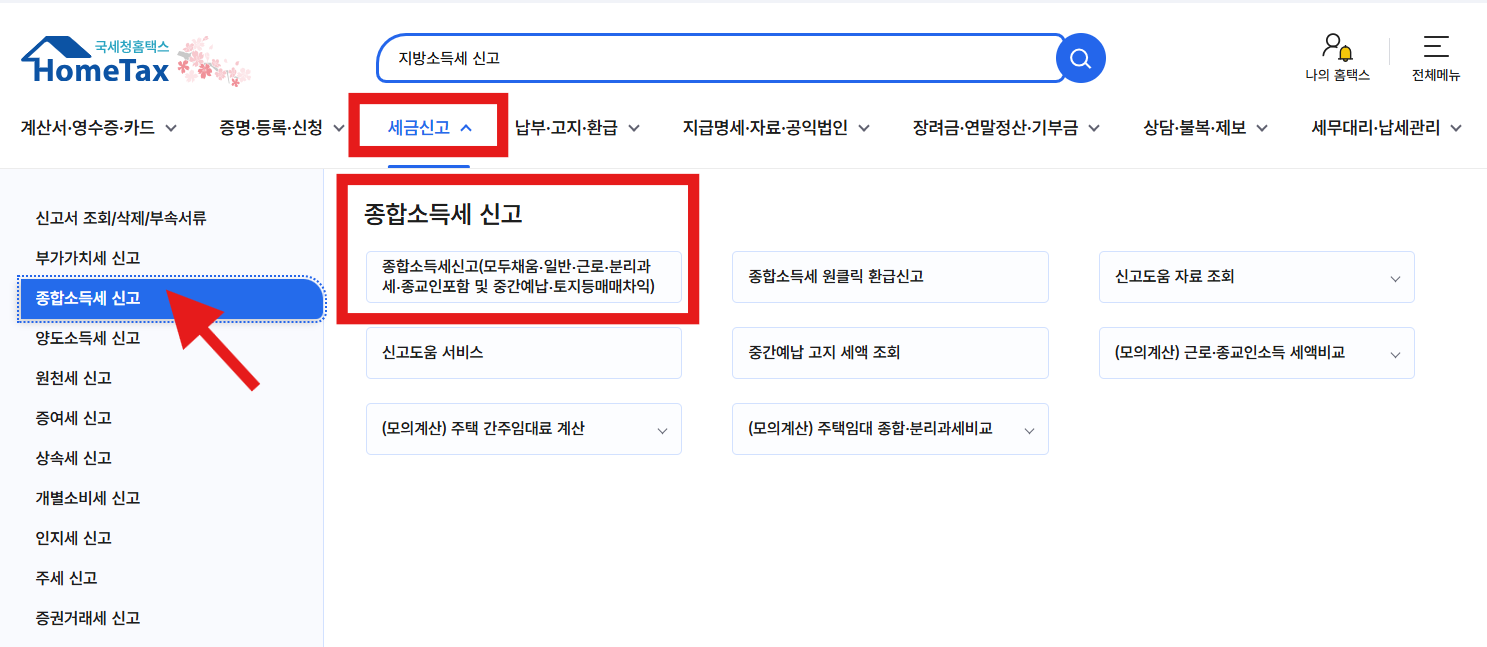Select 부가가치세 신고 in the sidebar
The height and width of the screenshot is (647, 1487).
pyautogui.click(x=88, y=258)
